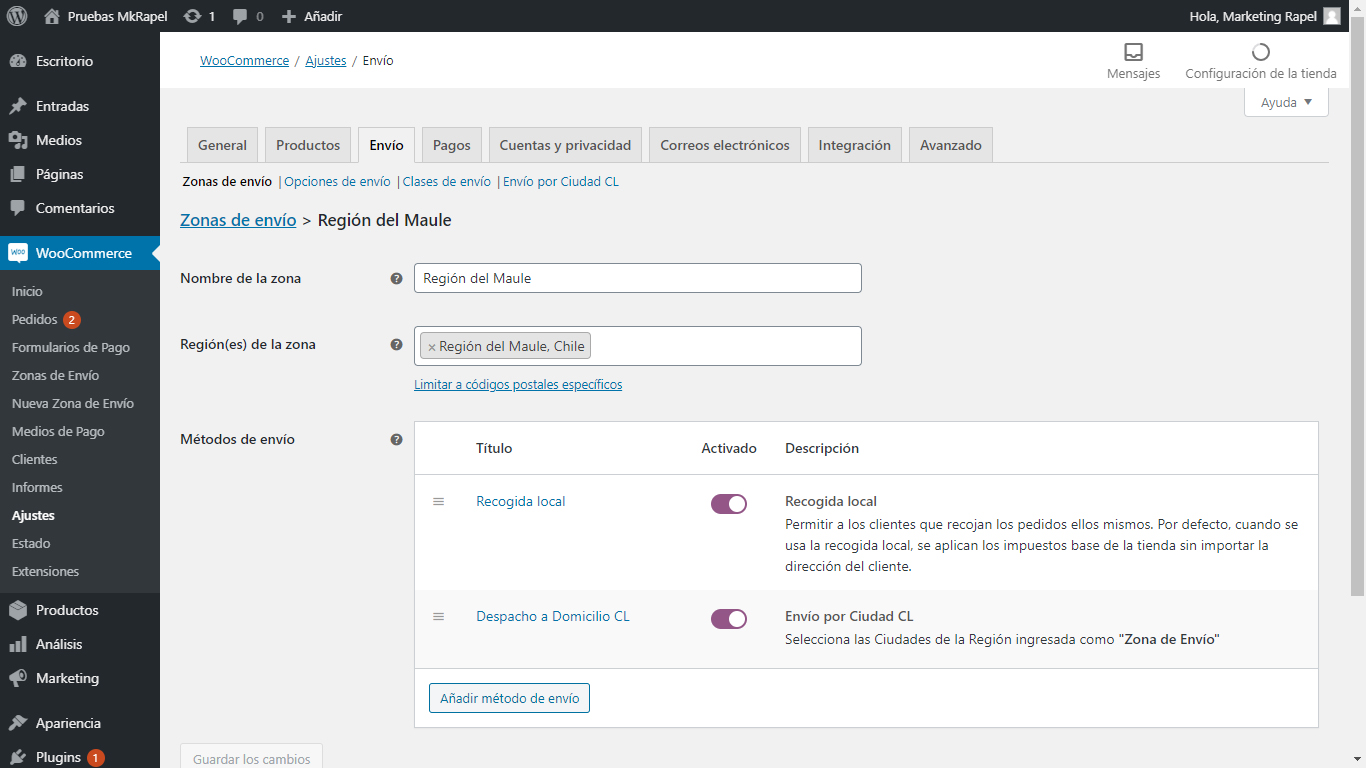
Task: Open the WordPress logo menu
Action: pyautogui.click(x=17, y=16)
